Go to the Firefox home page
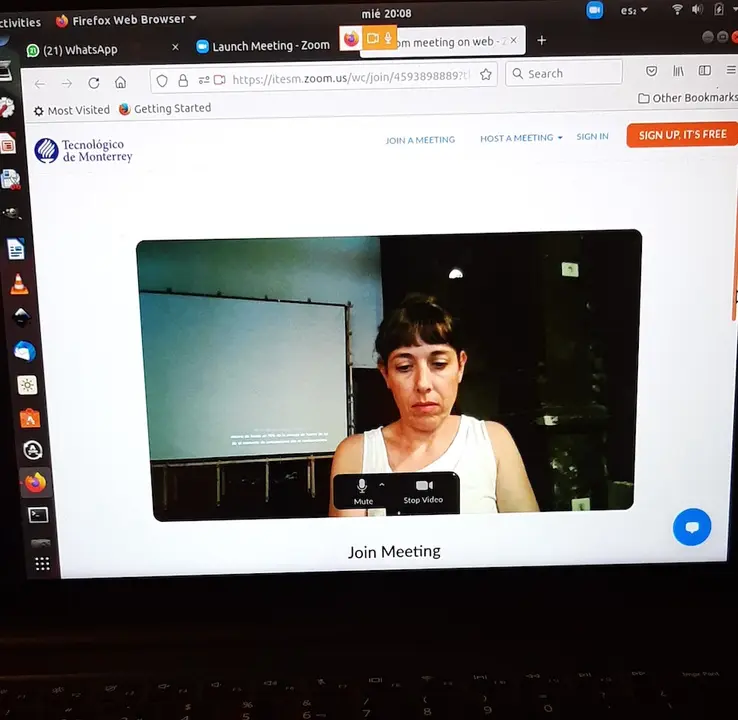 click(x=121, y=82)
